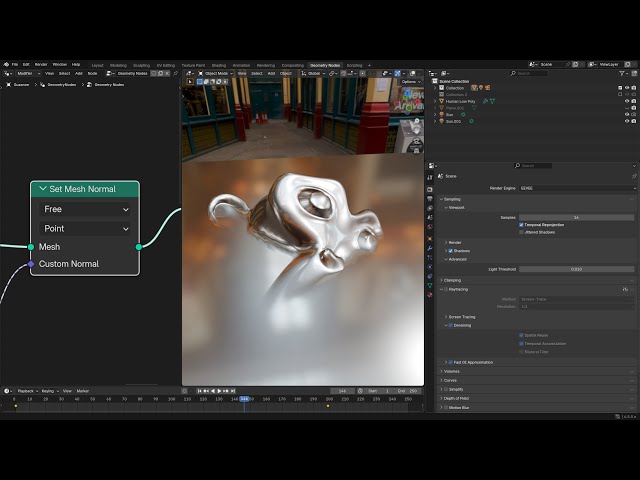Image resolution: width=640 pixels, height=480 pixels.
Task: Toggle the Sun.001 eye visibility icon
Action: pyautogui.click(x=627, y=121)
